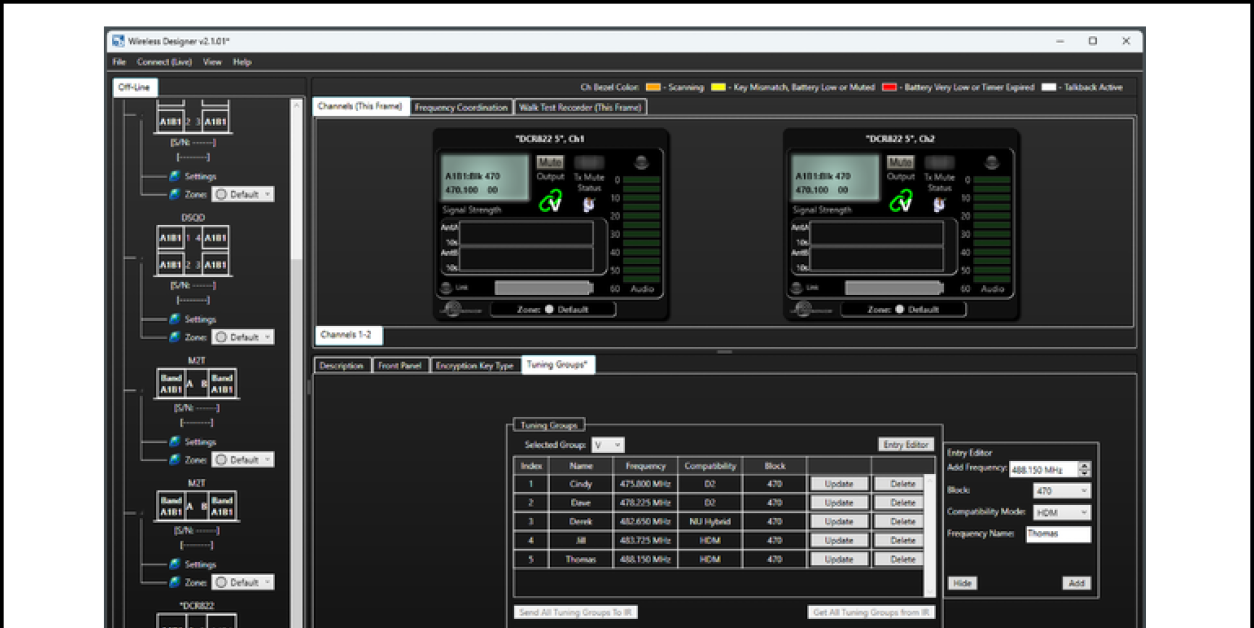Viewport: 1254px width, 628px height.
Task: Click the Link indicator on Ch1 panel
Action: click(446, 287)
